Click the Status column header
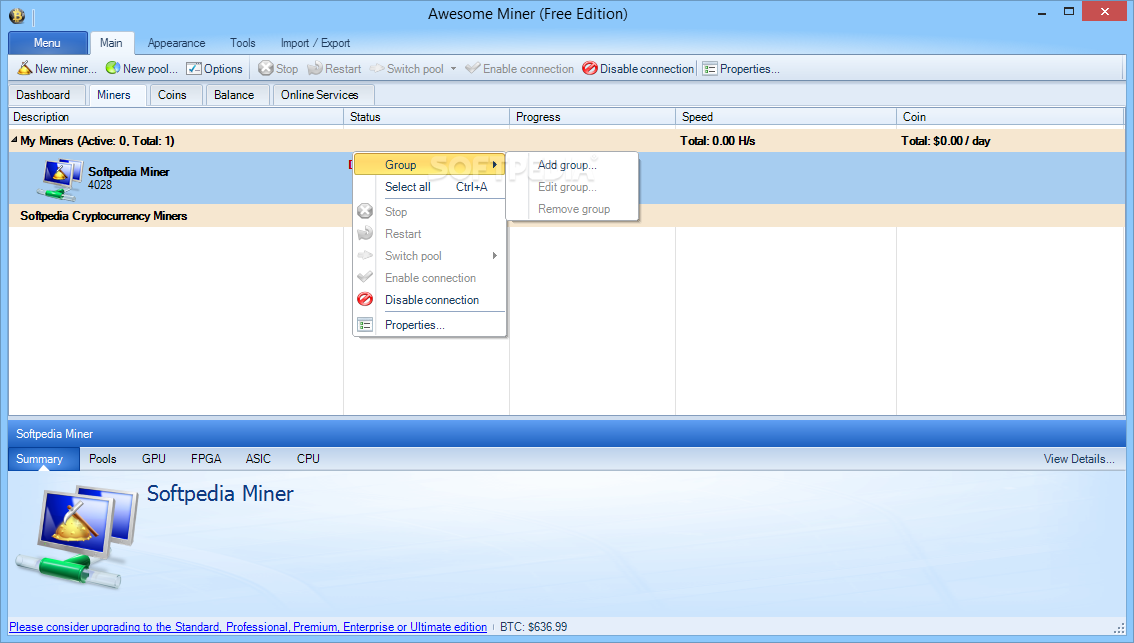This screenshot has height=643, width=1134. click(427, 116)
